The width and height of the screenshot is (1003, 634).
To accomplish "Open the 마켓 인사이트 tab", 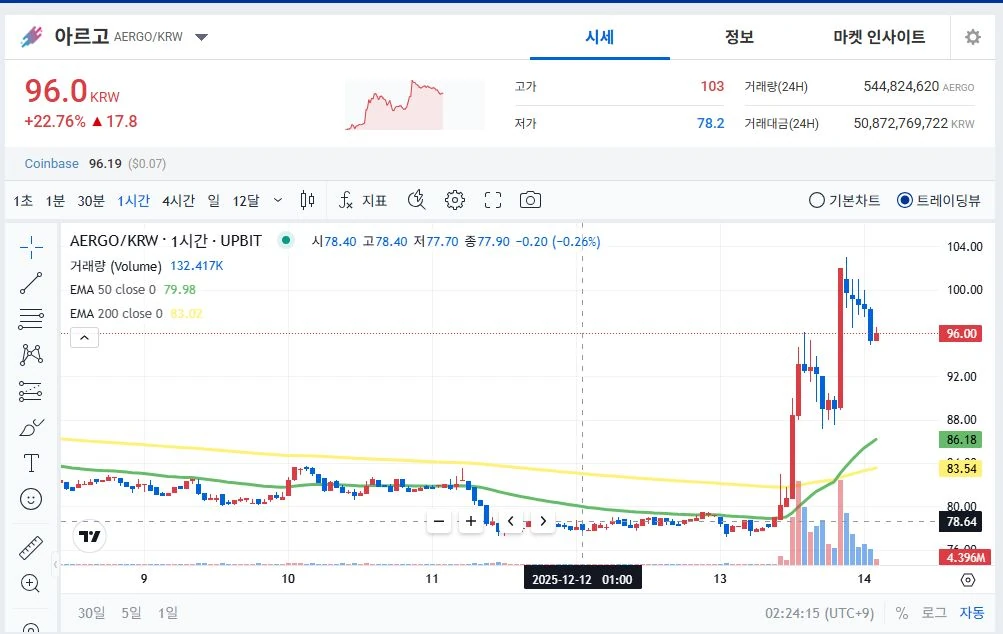I will [879, 37].
